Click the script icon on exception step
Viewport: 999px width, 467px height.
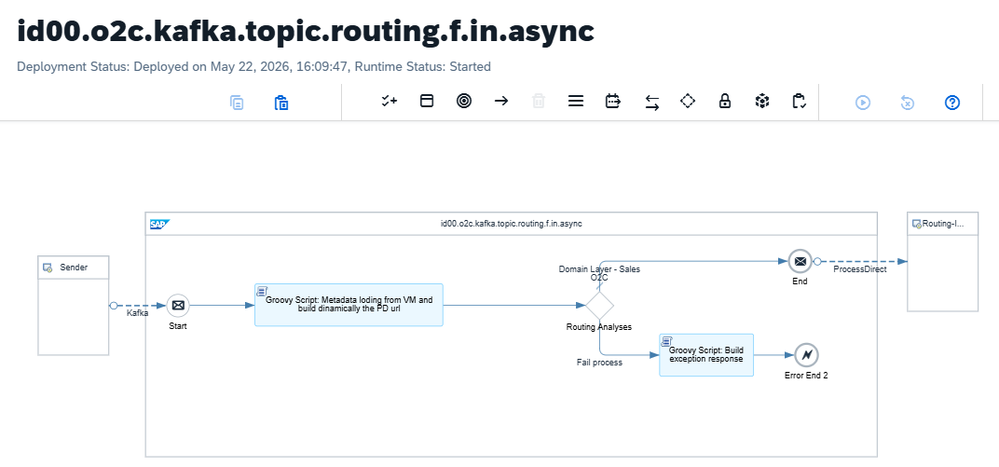point(666,341)
